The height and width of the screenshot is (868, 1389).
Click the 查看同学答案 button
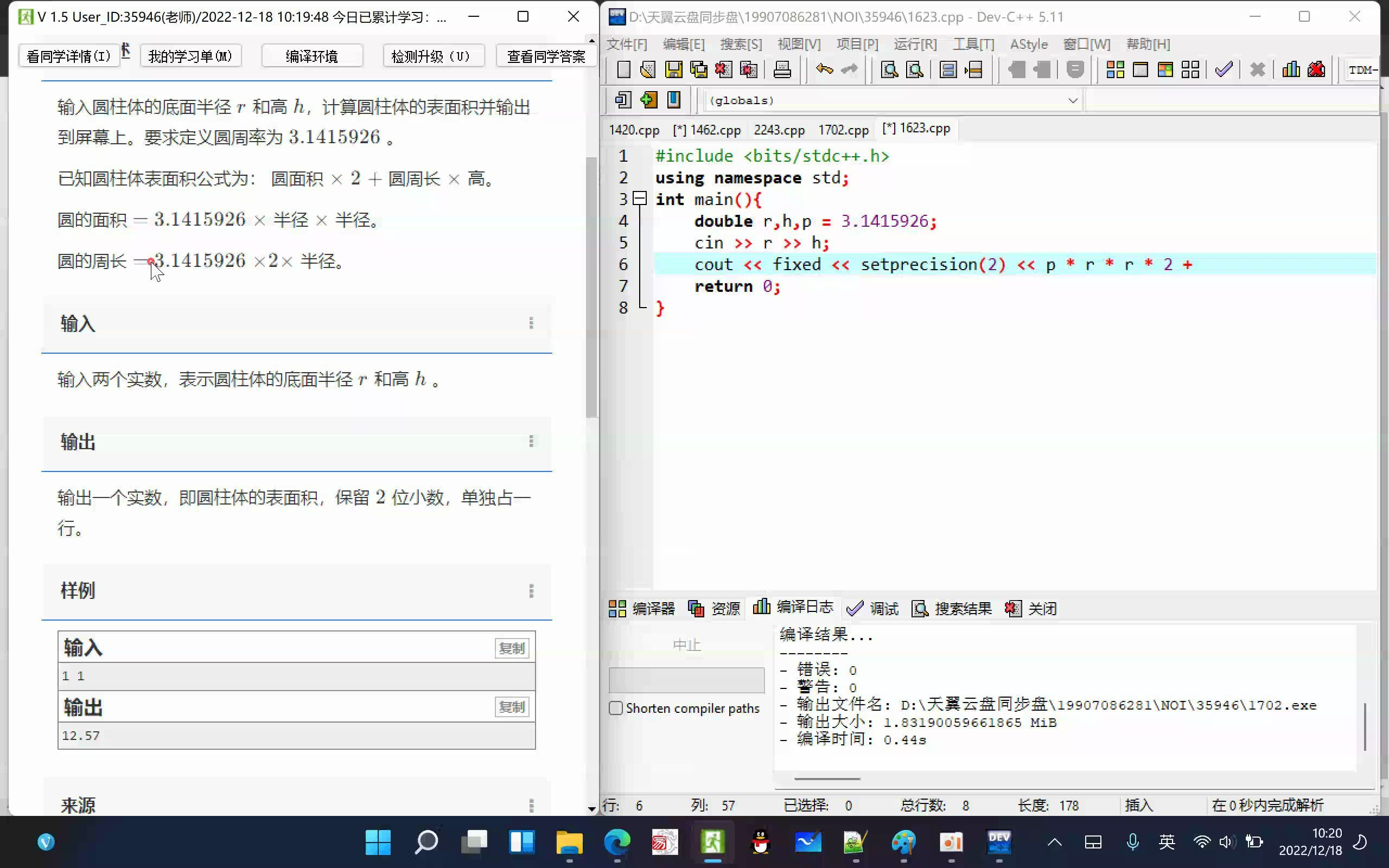click(x=546, y=56)
